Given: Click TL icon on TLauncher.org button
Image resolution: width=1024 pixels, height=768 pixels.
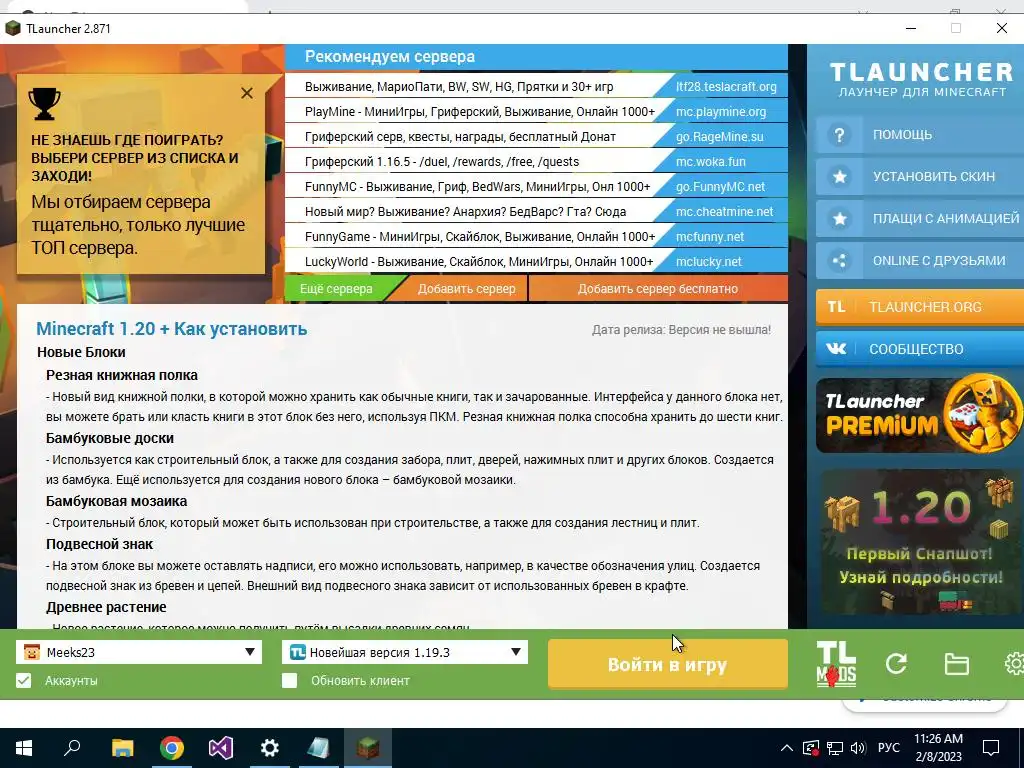Looking at the screenshot, I should click(837, 307).
